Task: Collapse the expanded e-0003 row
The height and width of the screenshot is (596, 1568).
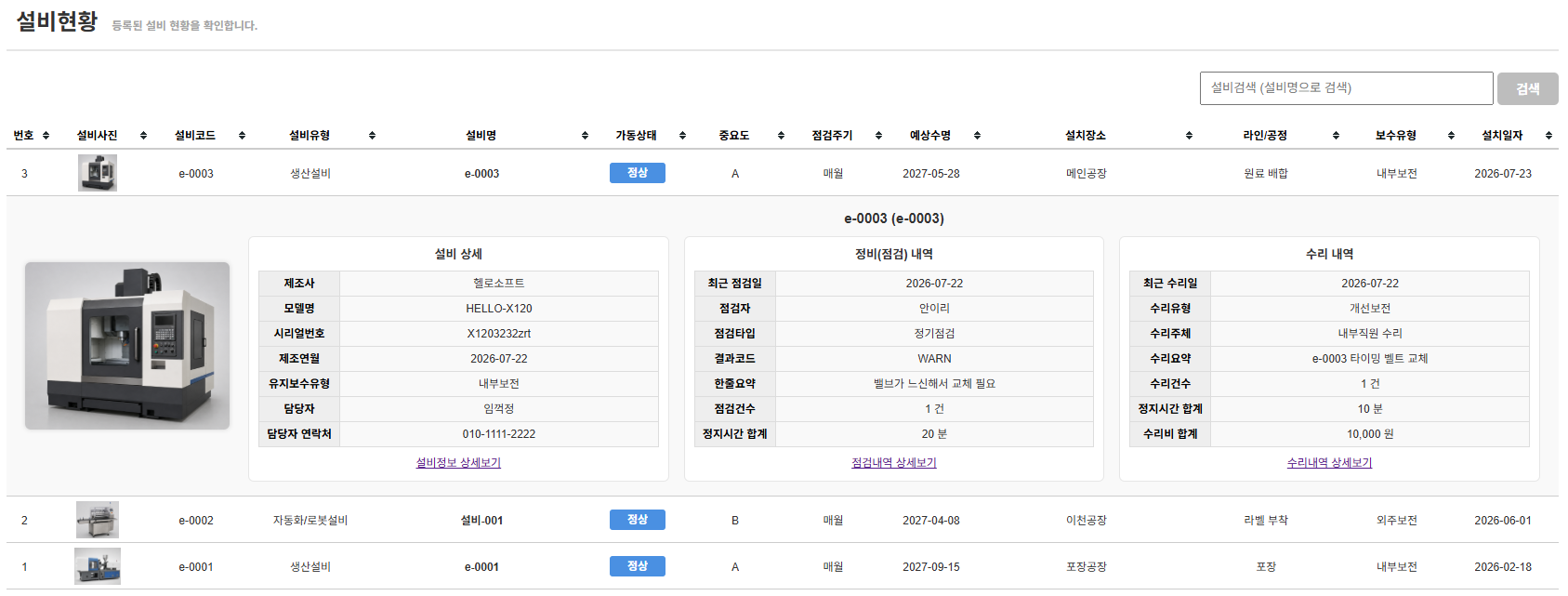Action: (x=783, y=173)
